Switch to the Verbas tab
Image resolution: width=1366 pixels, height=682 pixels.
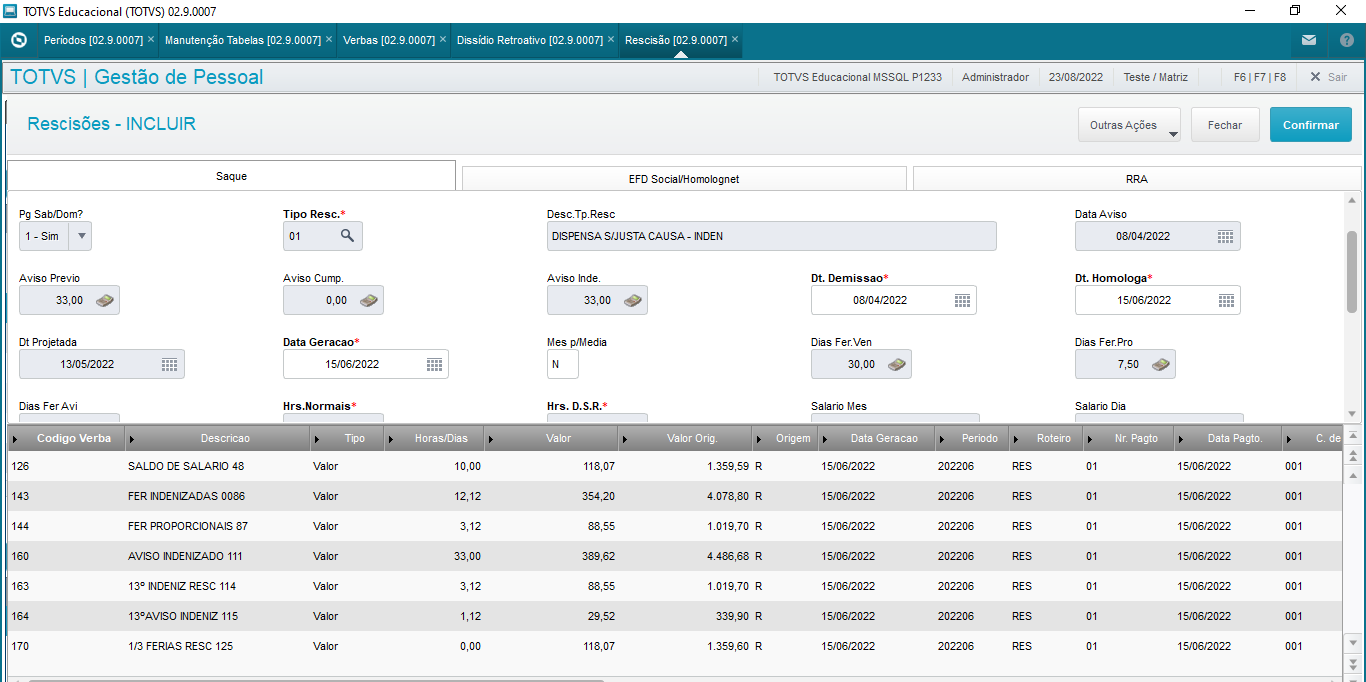(x=388, y=40)
